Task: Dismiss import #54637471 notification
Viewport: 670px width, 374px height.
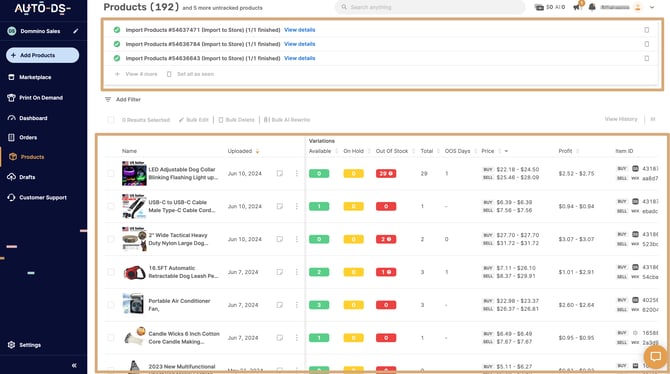Action: 646,30
